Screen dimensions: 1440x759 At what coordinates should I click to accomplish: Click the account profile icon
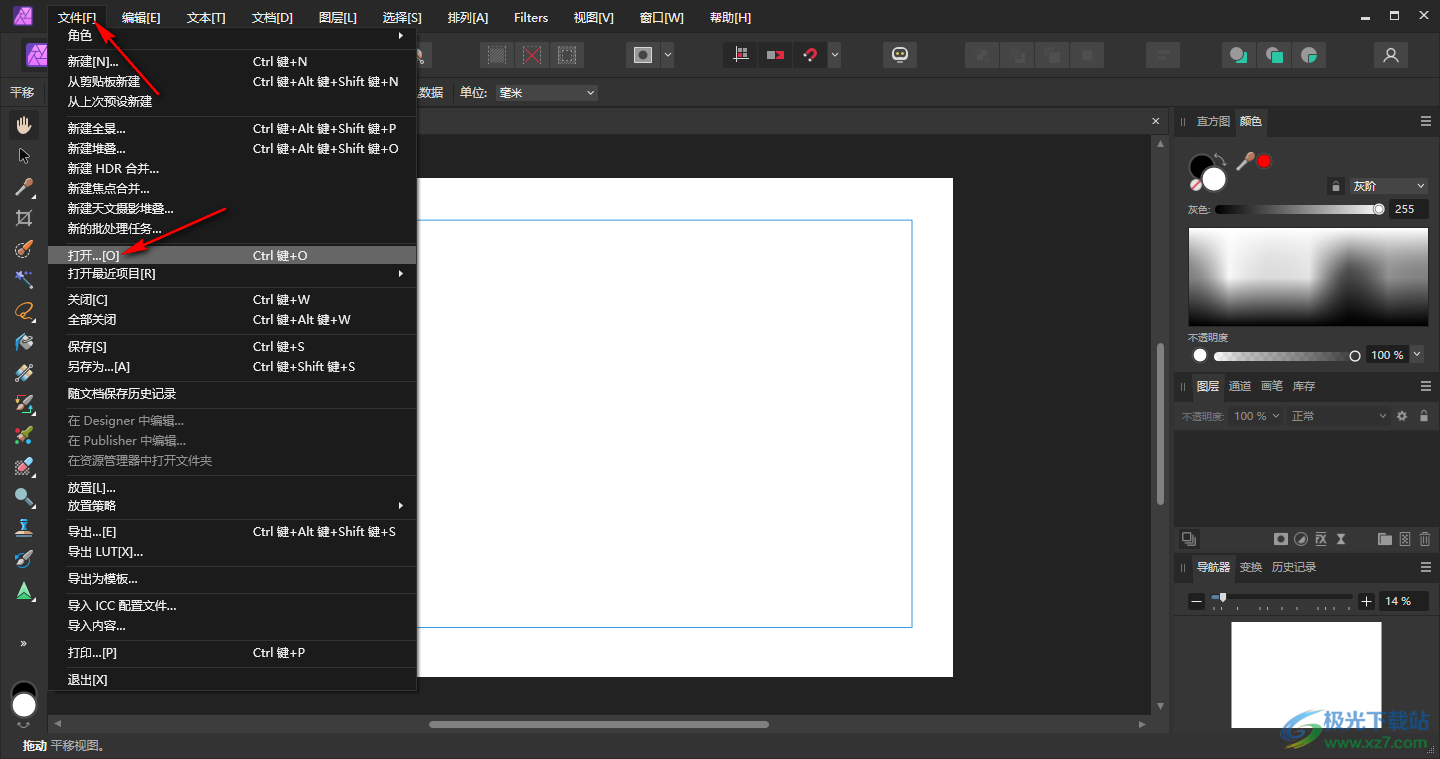[1390, 55]
